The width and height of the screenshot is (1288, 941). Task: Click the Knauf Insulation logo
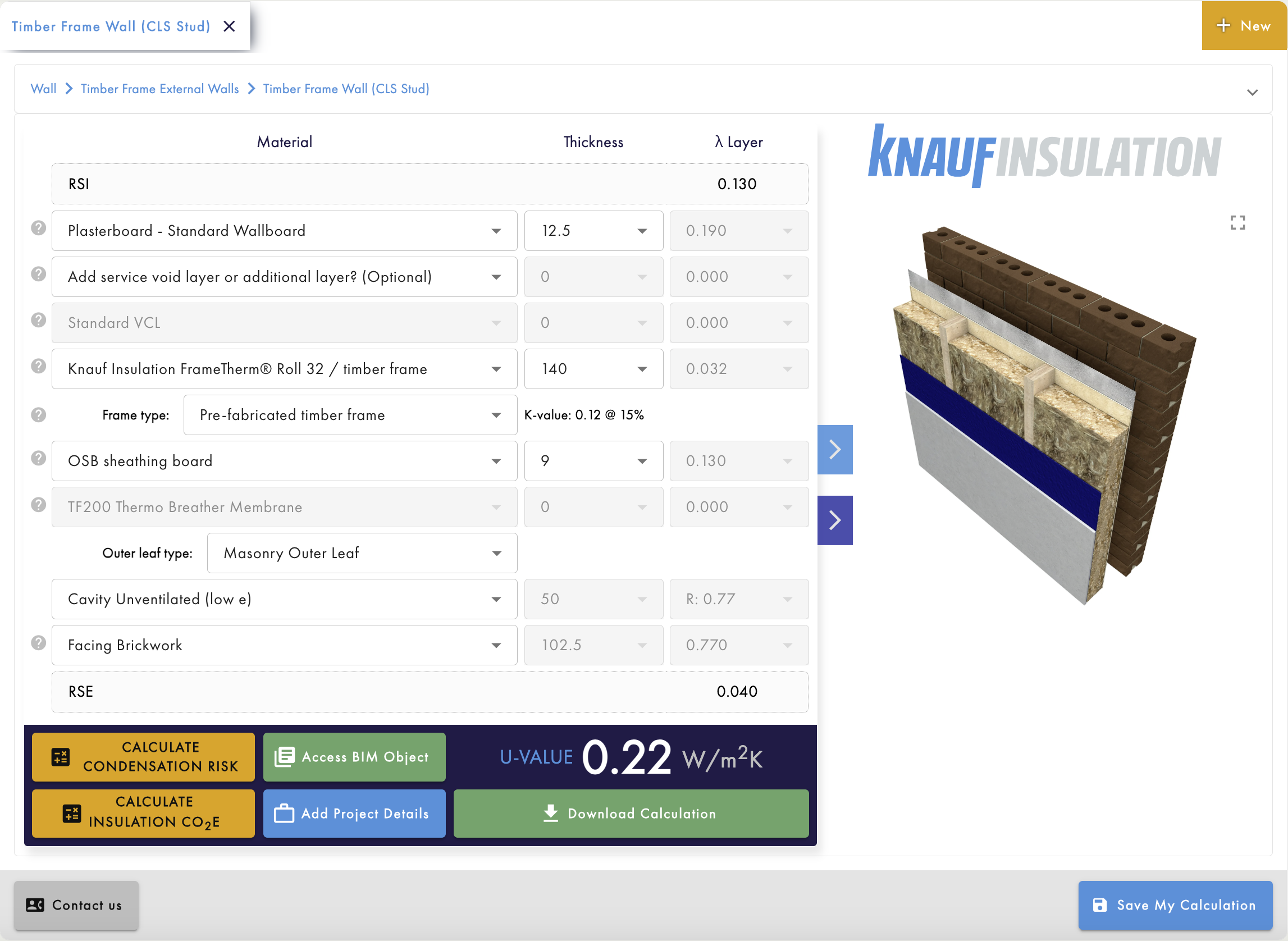[1044, 156]
